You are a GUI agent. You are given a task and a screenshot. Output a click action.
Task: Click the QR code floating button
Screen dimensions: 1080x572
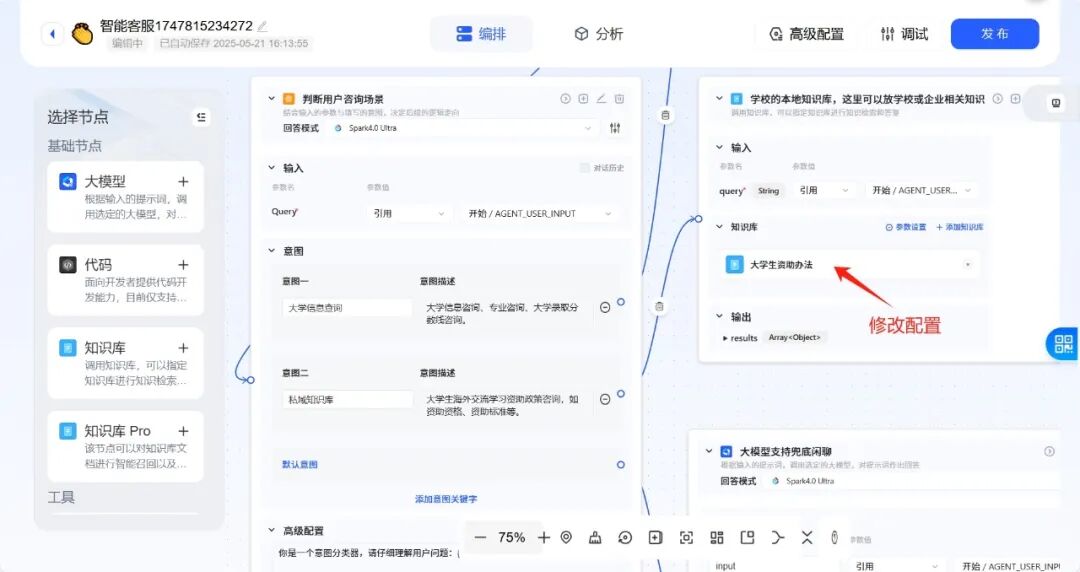click(1063, 344)
